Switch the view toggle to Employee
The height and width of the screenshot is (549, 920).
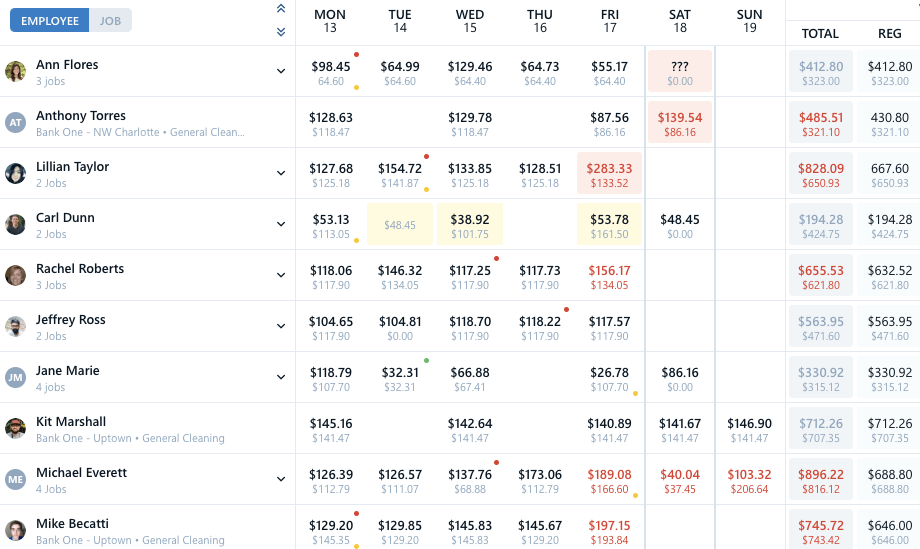(x=50, y=20)
